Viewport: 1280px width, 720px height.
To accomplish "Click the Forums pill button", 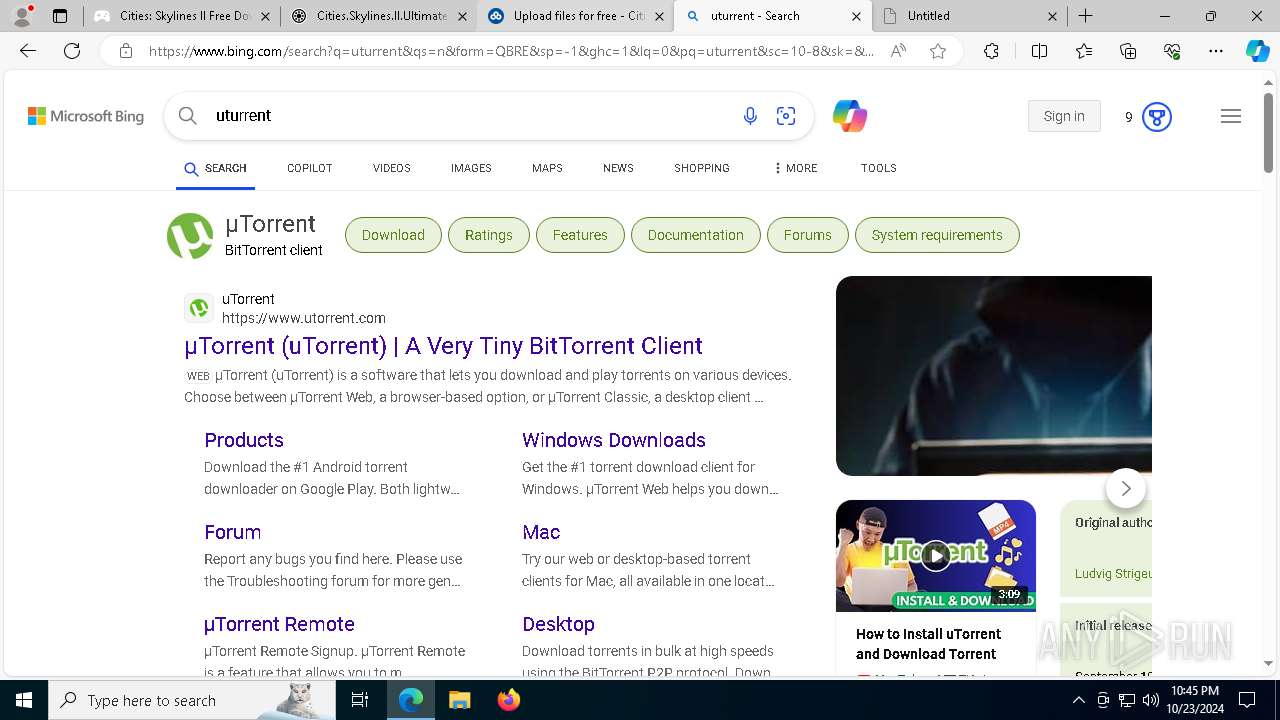I will coord(808,235).
